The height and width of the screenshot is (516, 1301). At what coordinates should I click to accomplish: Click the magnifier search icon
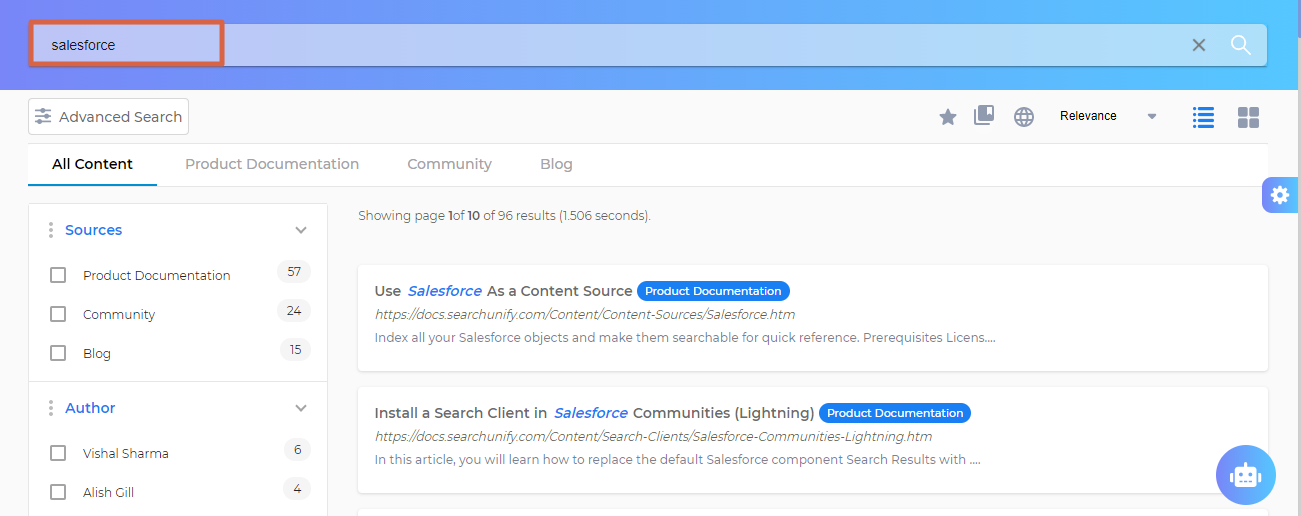1240,45
